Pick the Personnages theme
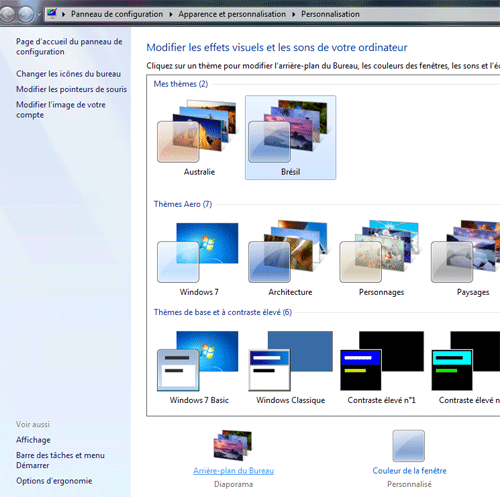The image size is (500, 497). 381,258
